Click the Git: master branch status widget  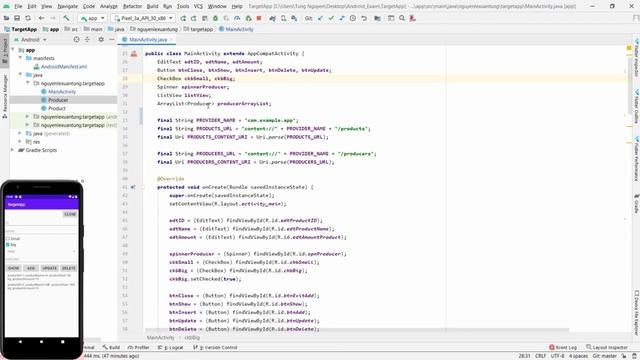coord(604,356)
